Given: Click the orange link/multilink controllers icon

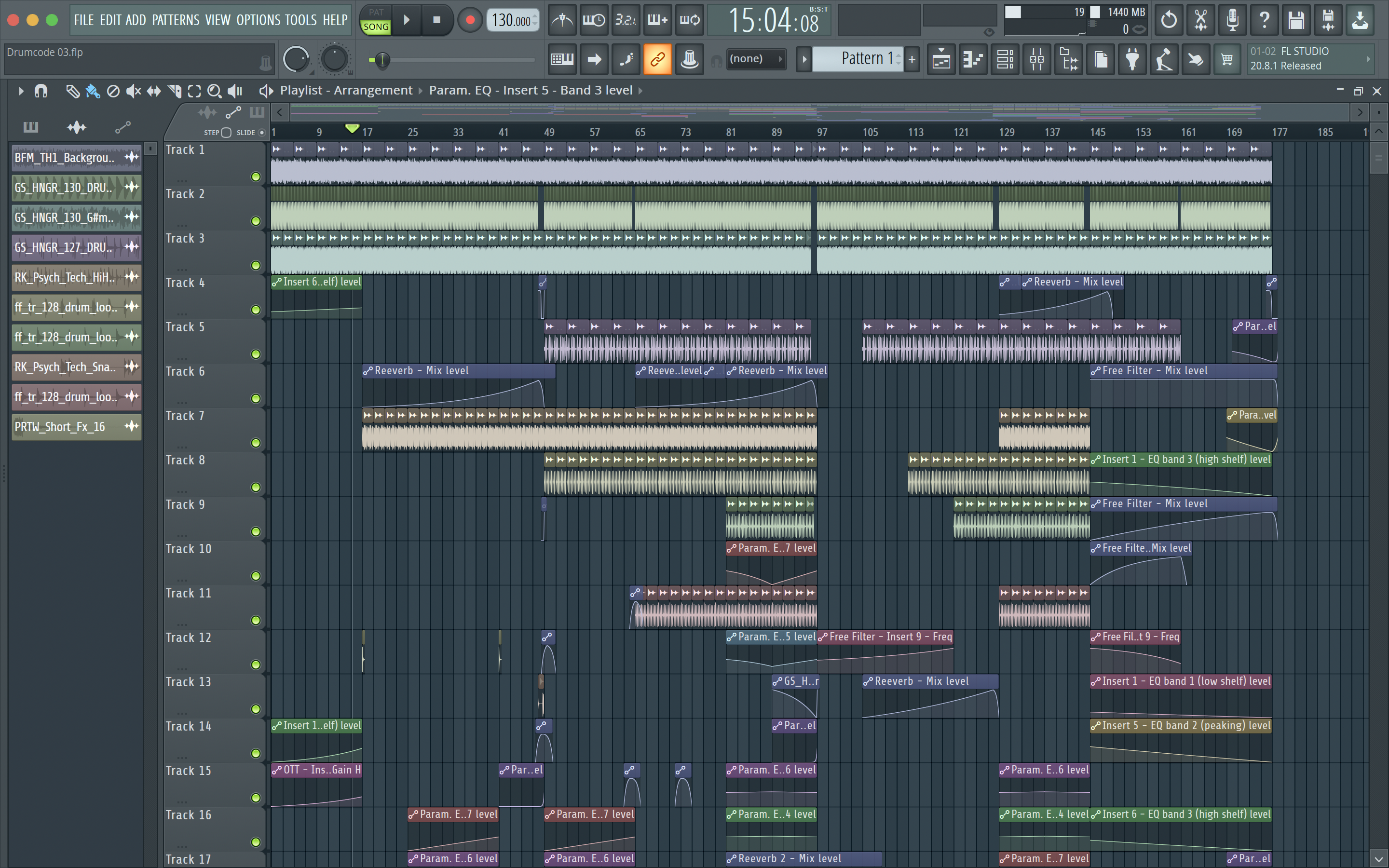Looking at the screenshot, I should click(x=658, y=59).
